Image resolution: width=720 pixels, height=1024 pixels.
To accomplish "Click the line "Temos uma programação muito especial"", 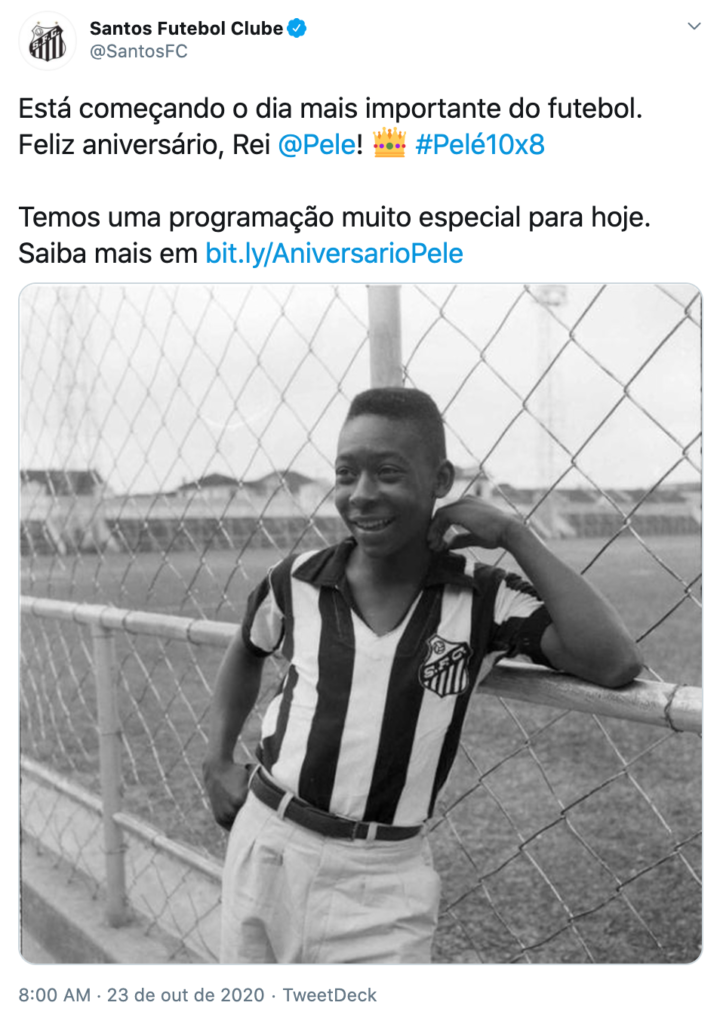I will 335,217.
